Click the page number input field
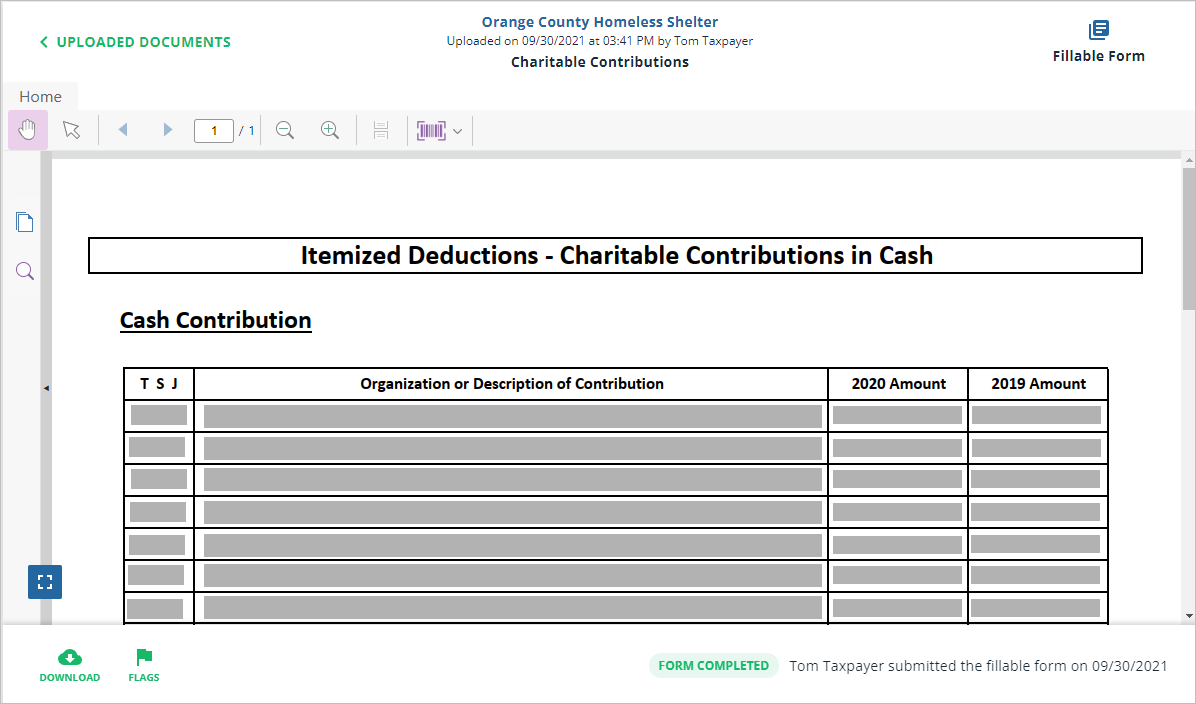This screenshot has width=1196, height=704. 213,131
